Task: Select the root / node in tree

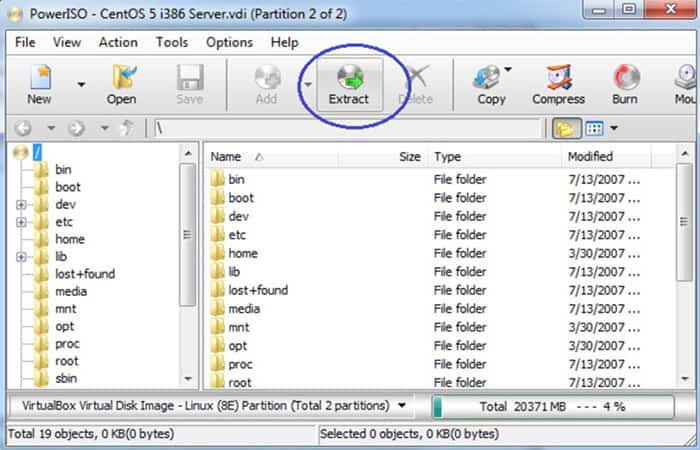Action: coord(37,153)
